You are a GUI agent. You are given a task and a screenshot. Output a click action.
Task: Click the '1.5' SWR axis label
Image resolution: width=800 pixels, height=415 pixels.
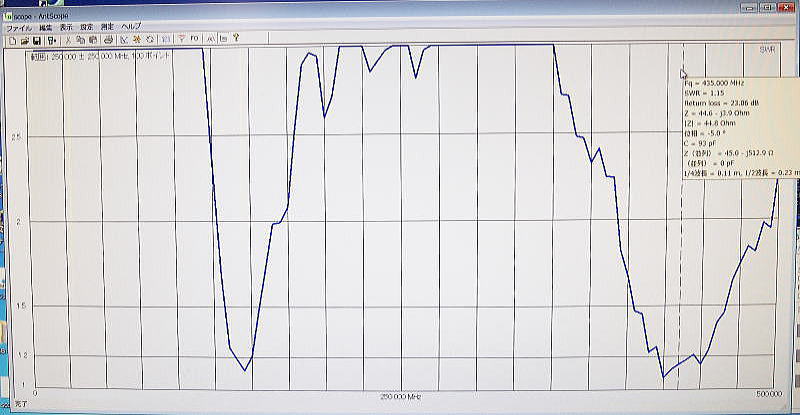coord(20,306)
